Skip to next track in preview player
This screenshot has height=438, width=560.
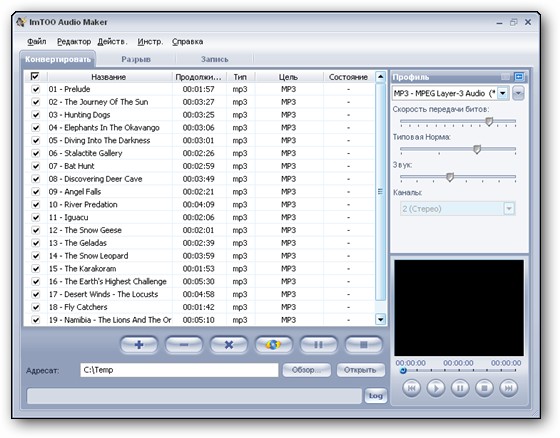click(509, 388)
